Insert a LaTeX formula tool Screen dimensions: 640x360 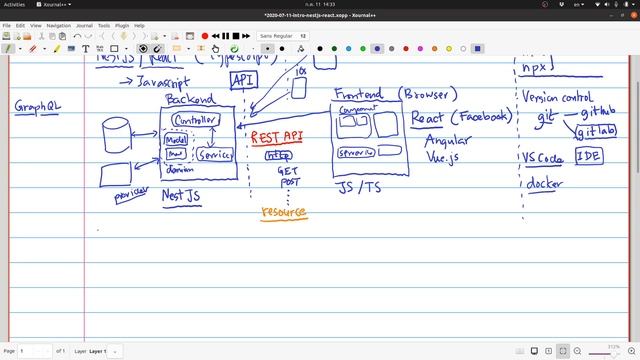(x=100, y=49)
